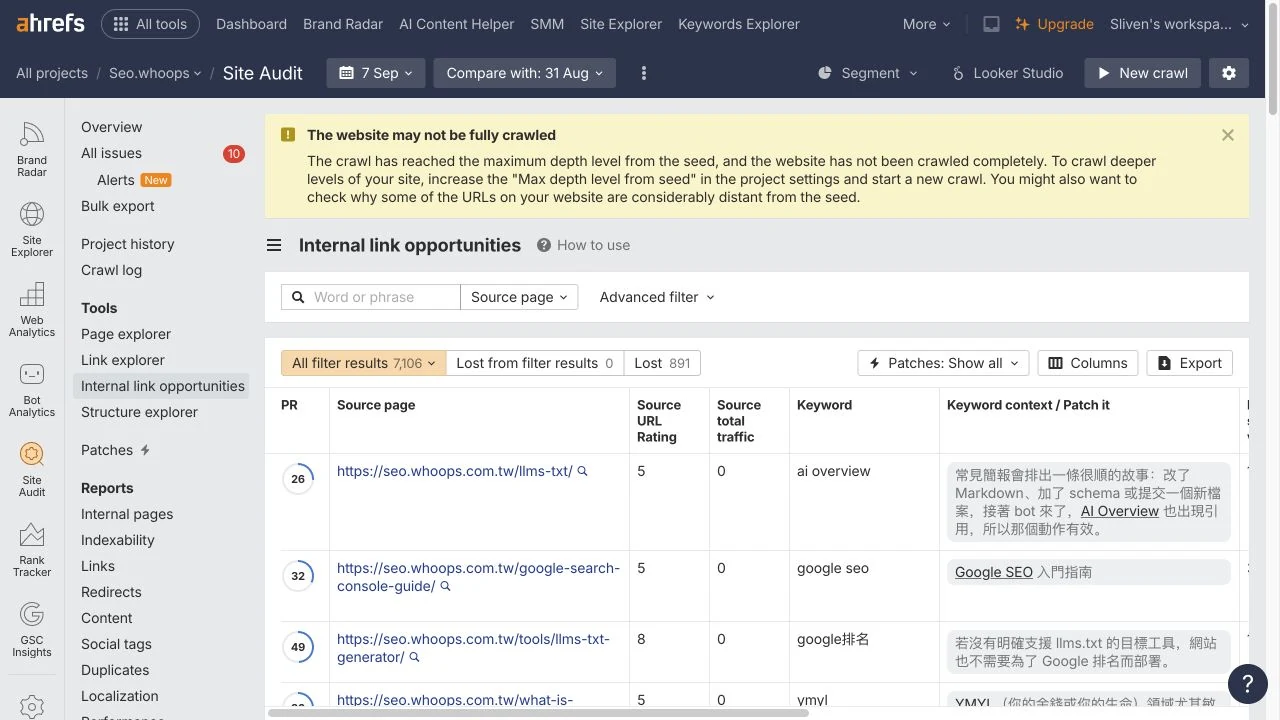1280x720 pixels.
Task: Open the help question mark button
Action: click(x=1248, y=684)
